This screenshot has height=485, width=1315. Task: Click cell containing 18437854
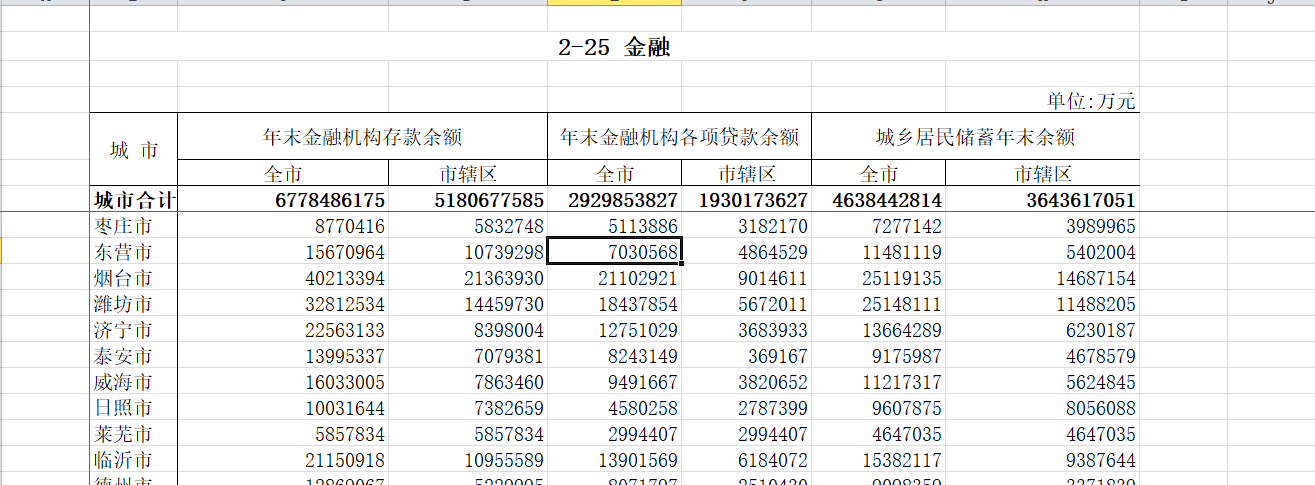[615, 304]
